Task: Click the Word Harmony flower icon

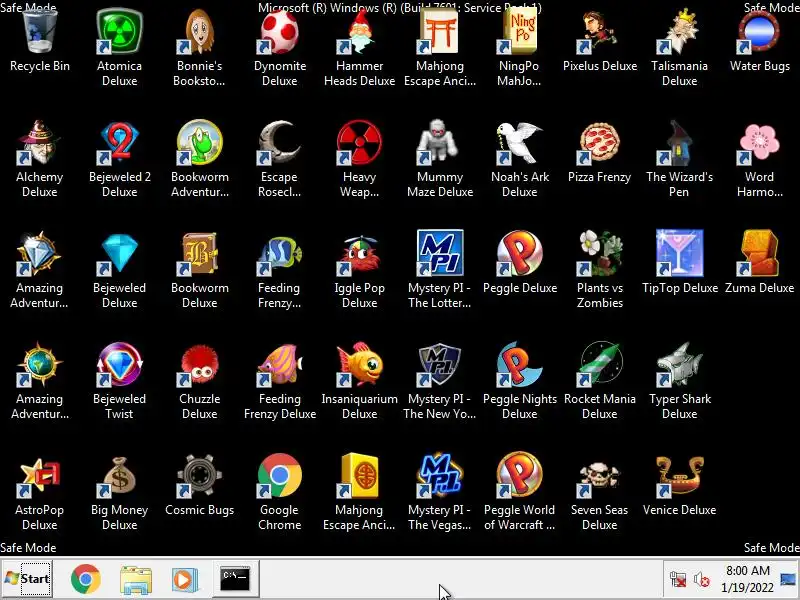Action: pos(759,143)
